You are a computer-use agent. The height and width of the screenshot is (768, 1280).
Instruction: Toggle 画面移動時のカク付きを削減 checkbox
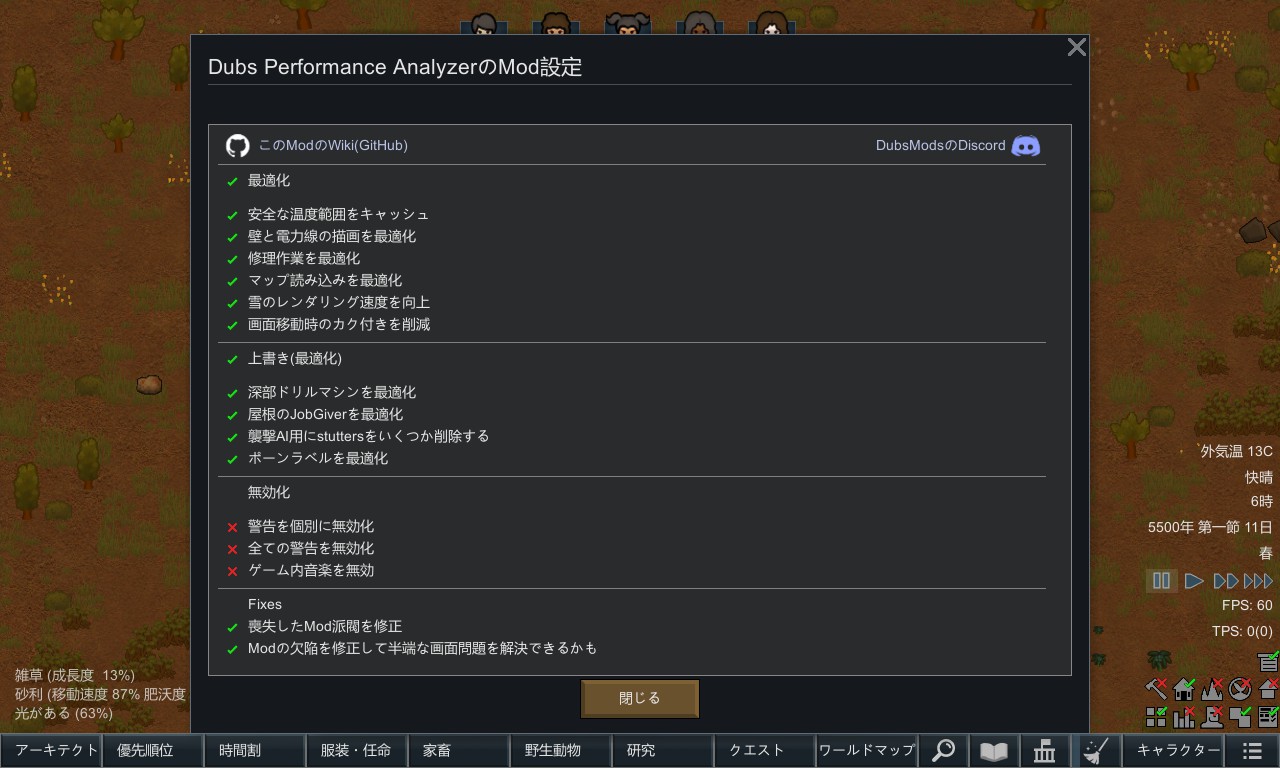(x=232, y=326)
